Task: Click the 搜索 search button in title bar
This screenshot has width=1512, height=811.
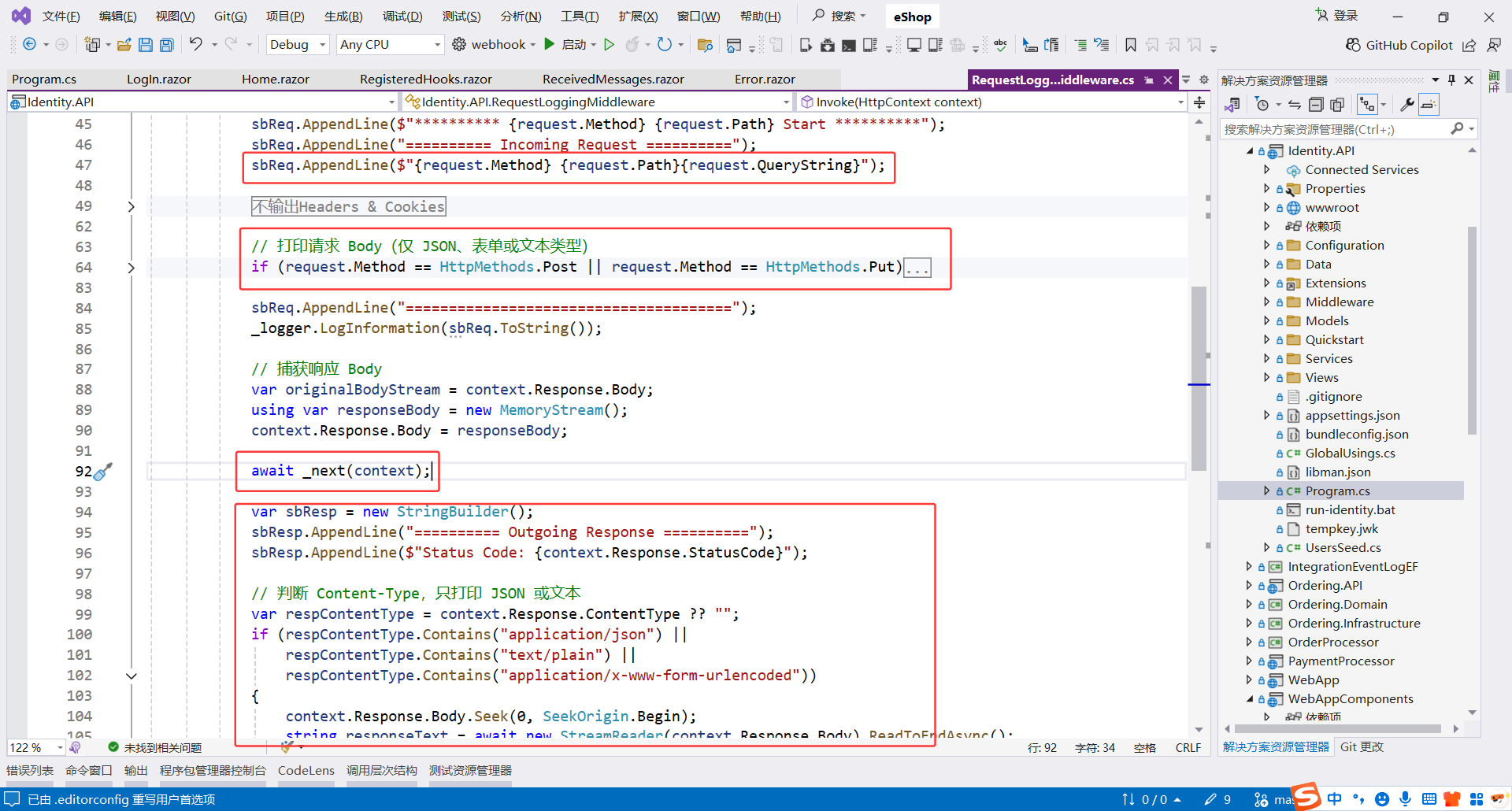Action: pos(839,16)
